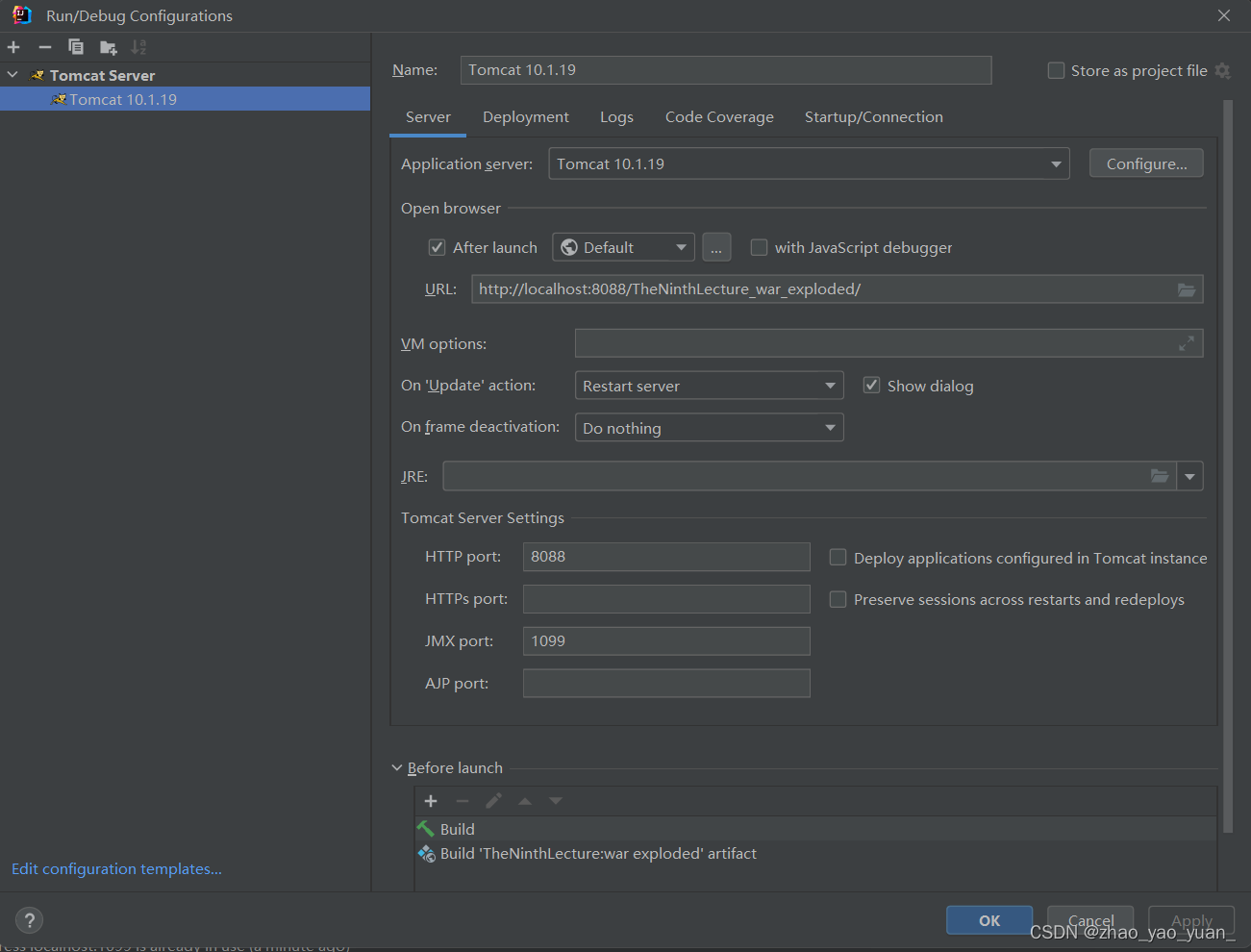Enable Deploy applications configured in Tomcat instance

pos(838,558)
